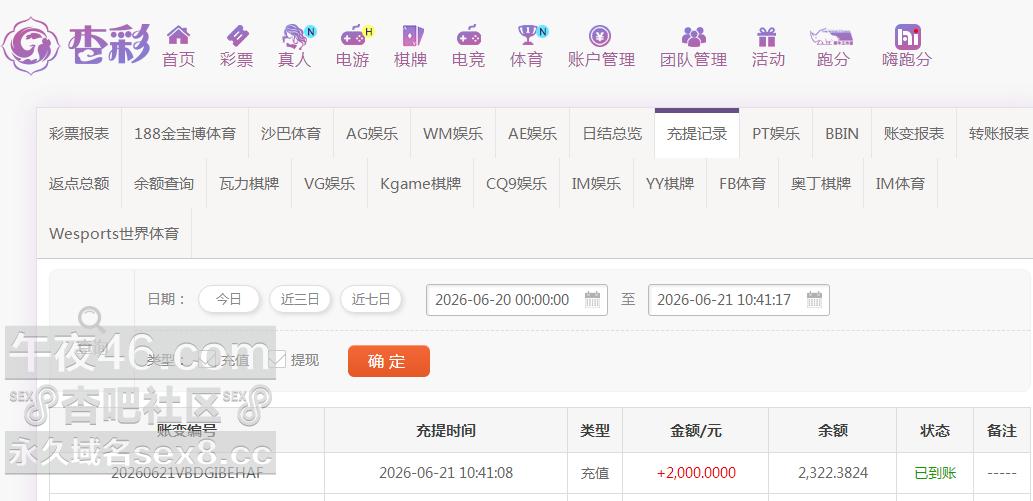Switch to the 沙巴体育 tab
The image size is (1033, 501).
[x=291, y=134]
